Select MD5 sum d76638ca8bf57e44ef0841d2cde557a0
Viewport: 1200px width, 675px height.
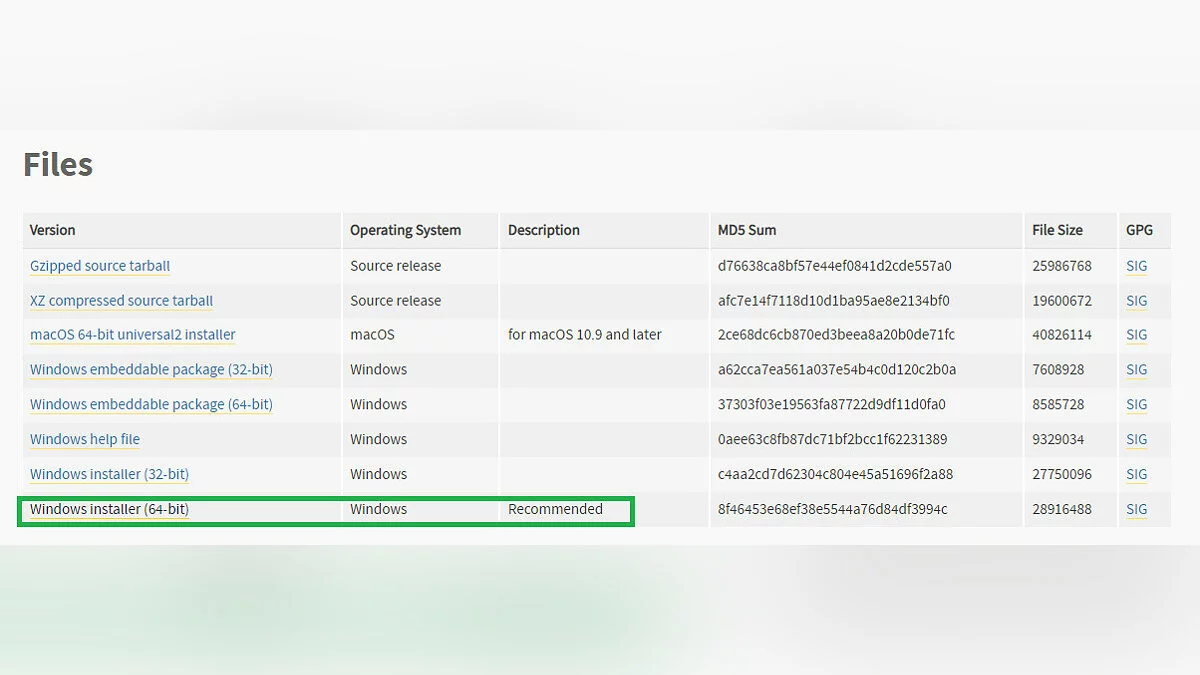834,266
